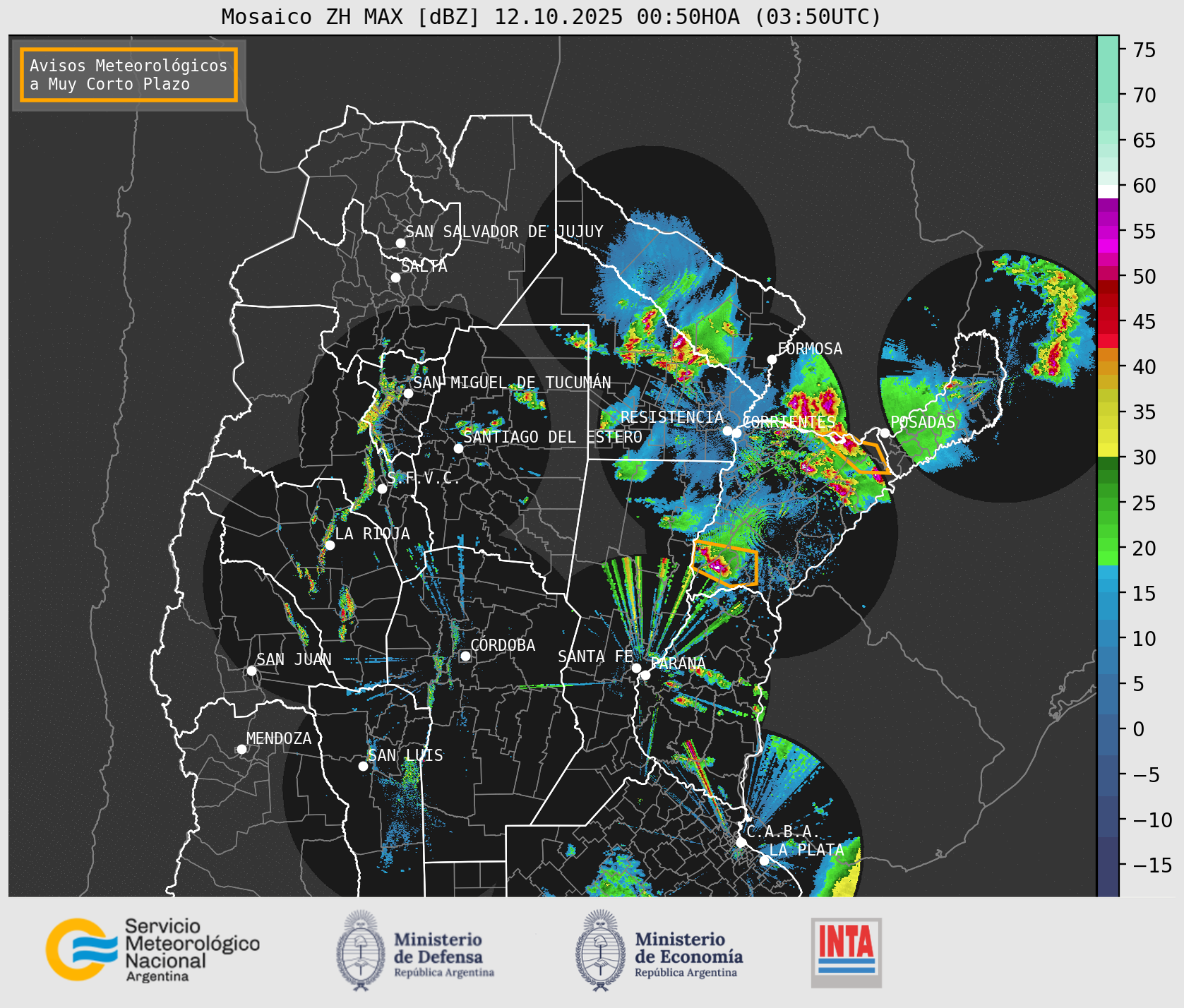Click the Ministerio de Economía logo

click(659, 950)
